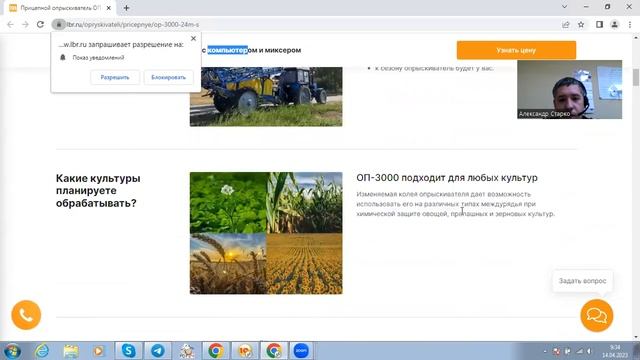Block notifications with Блокировать button
Image resolution: width=640 pixels, height=360 pixels.
[168, 77]
